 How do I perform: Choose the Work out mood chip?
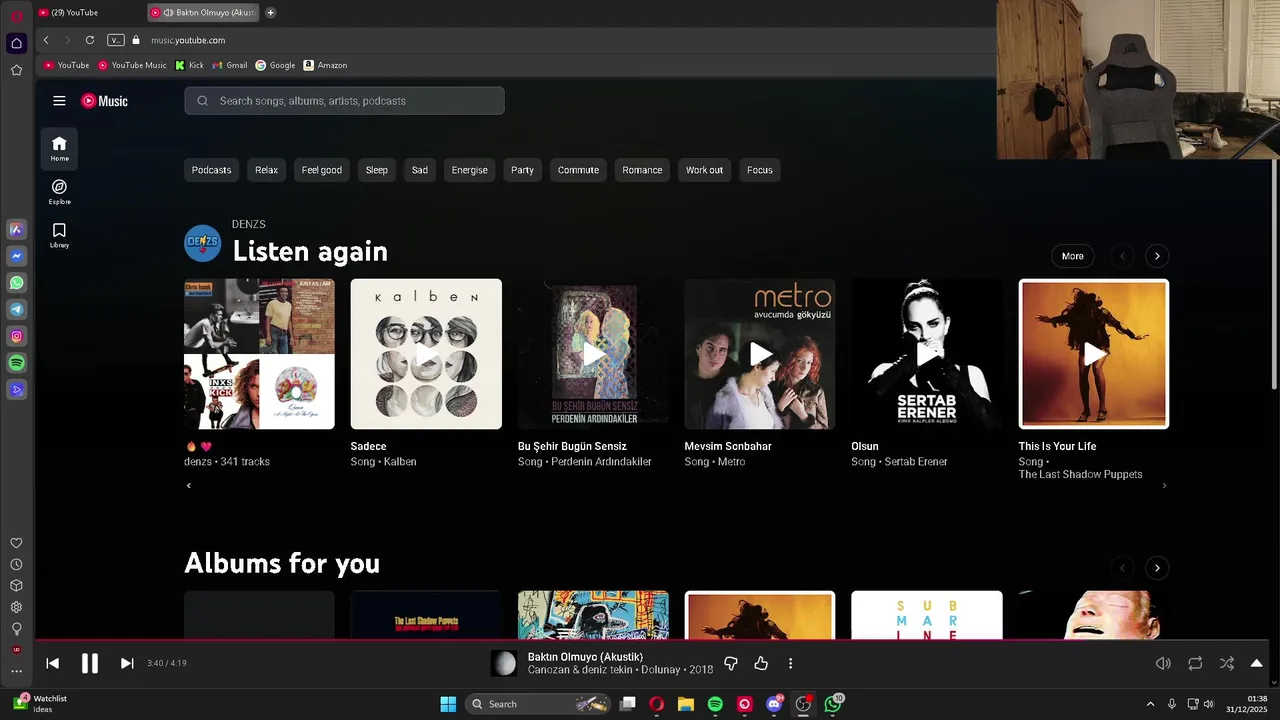[x=704, y=170]
